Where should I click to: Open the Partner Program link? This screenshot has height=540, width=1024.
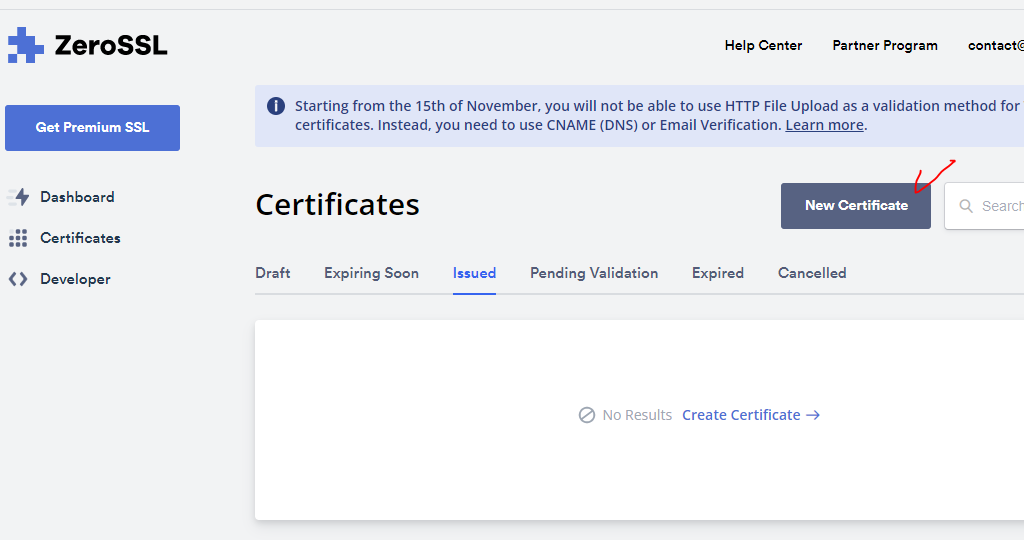[x=885, y=45]
